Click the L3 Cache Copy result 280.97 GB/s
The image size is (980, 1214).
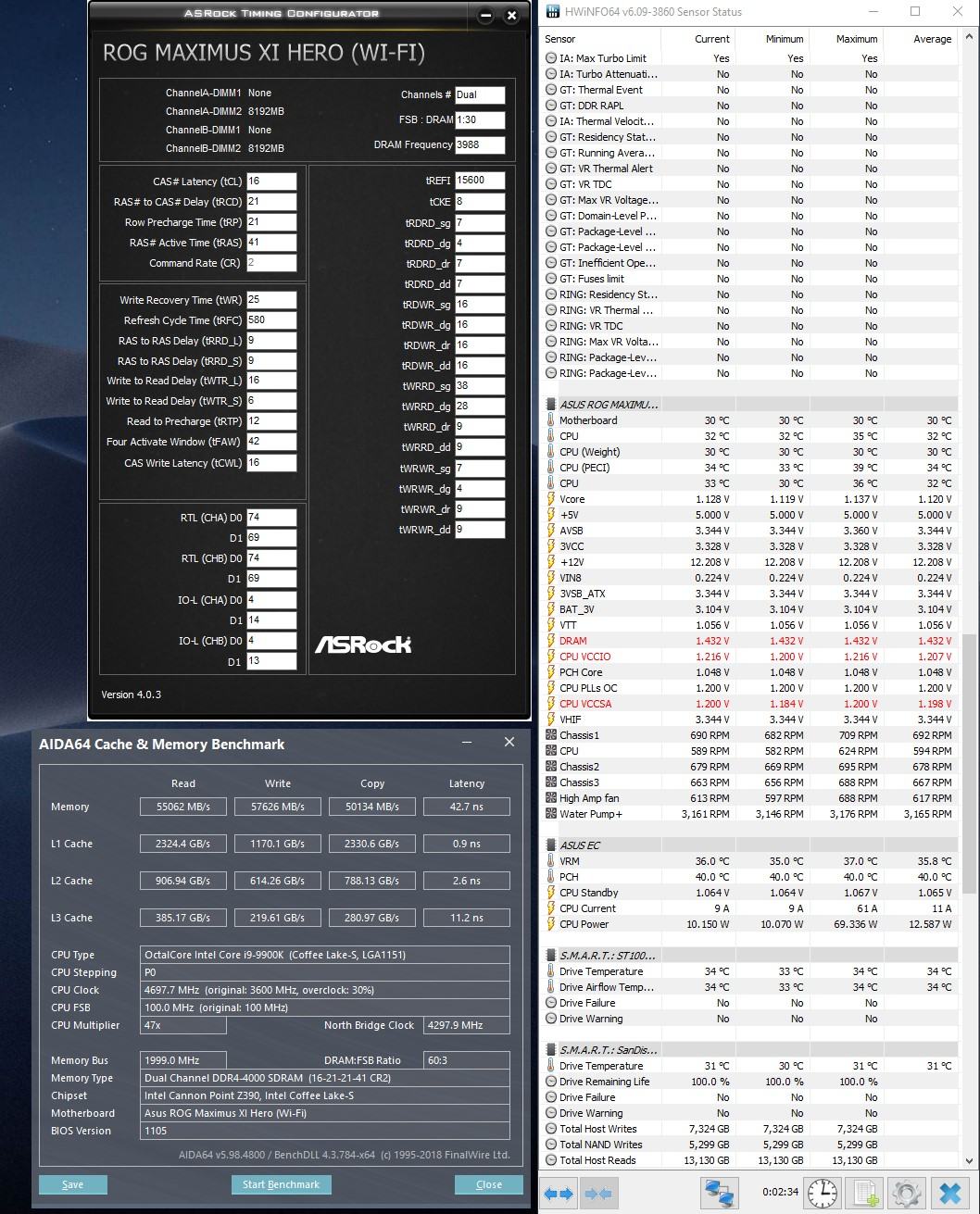coord(371,918)
